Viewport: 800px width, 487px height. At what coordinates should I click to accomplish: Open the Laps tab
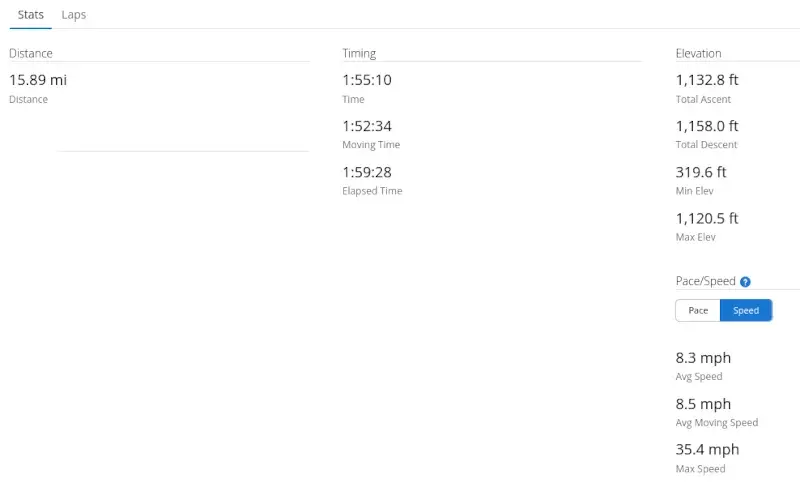pos(73,15)
